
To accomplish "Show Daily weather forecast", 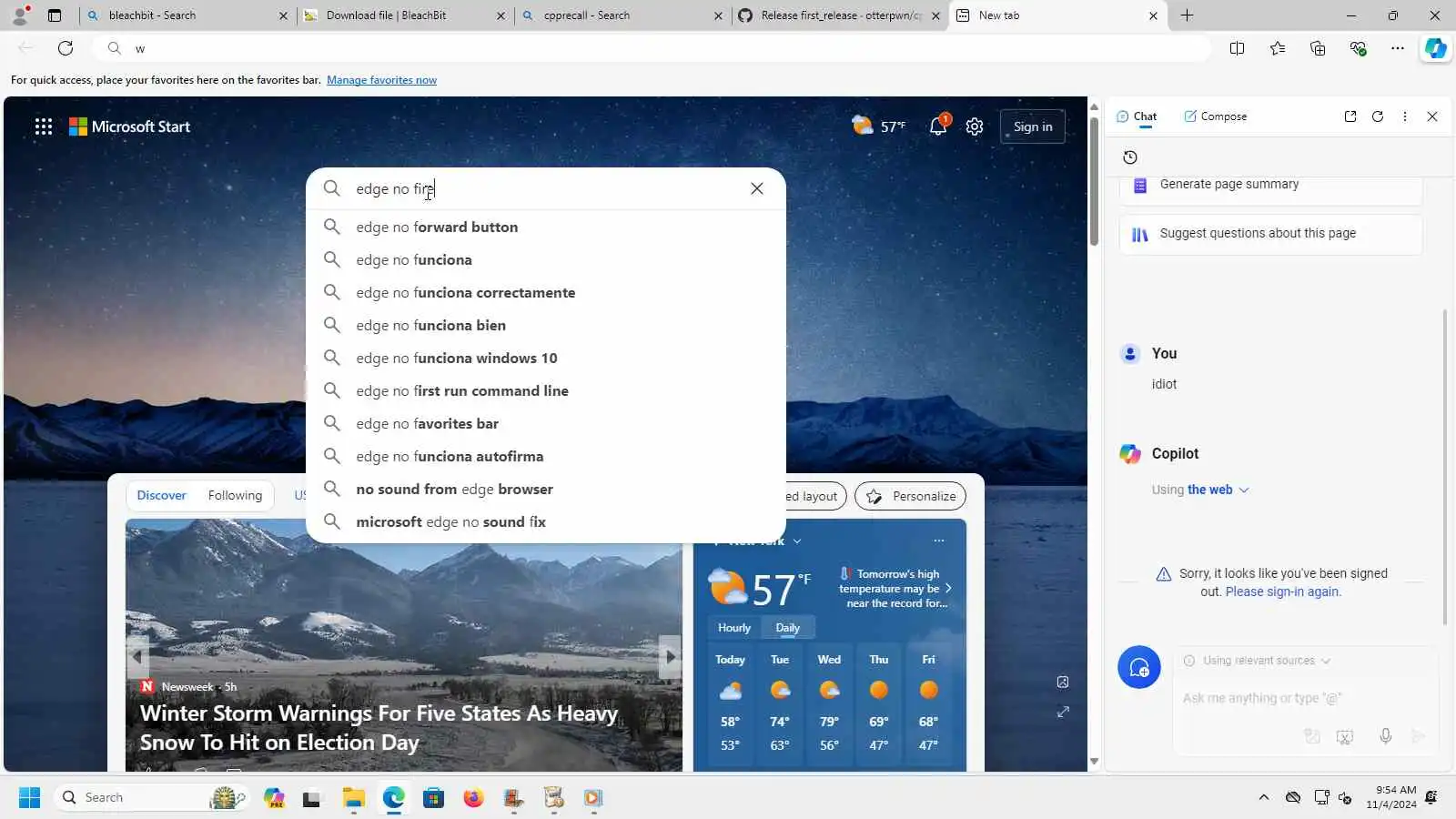I will tap(787, 628).
